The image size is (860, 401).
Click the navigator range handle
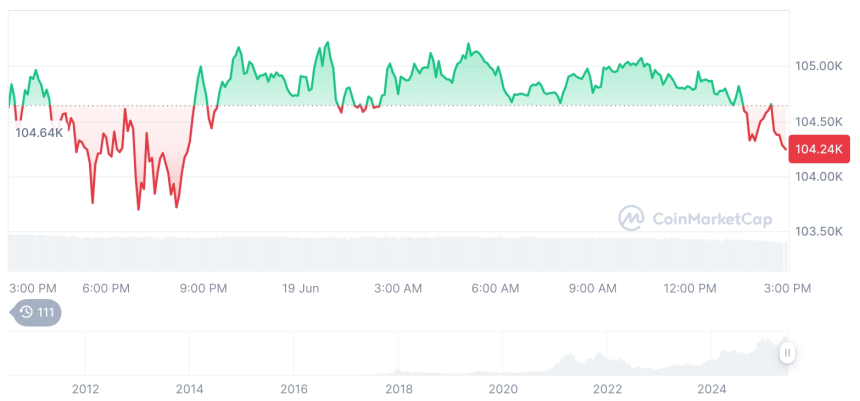click(788, 353)
